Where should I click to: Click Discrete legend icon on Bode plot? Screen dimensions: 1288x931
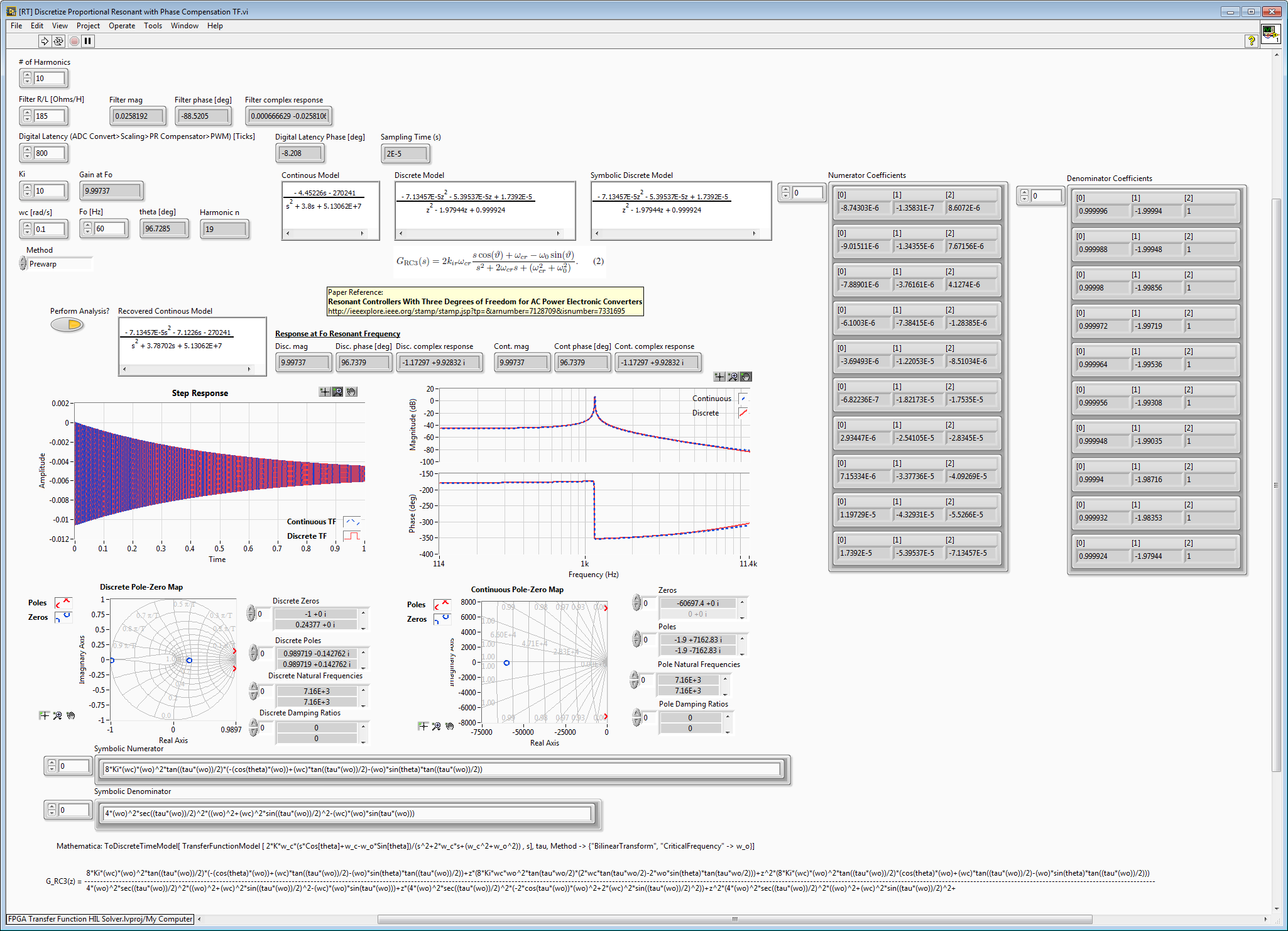tap(743, 413)
